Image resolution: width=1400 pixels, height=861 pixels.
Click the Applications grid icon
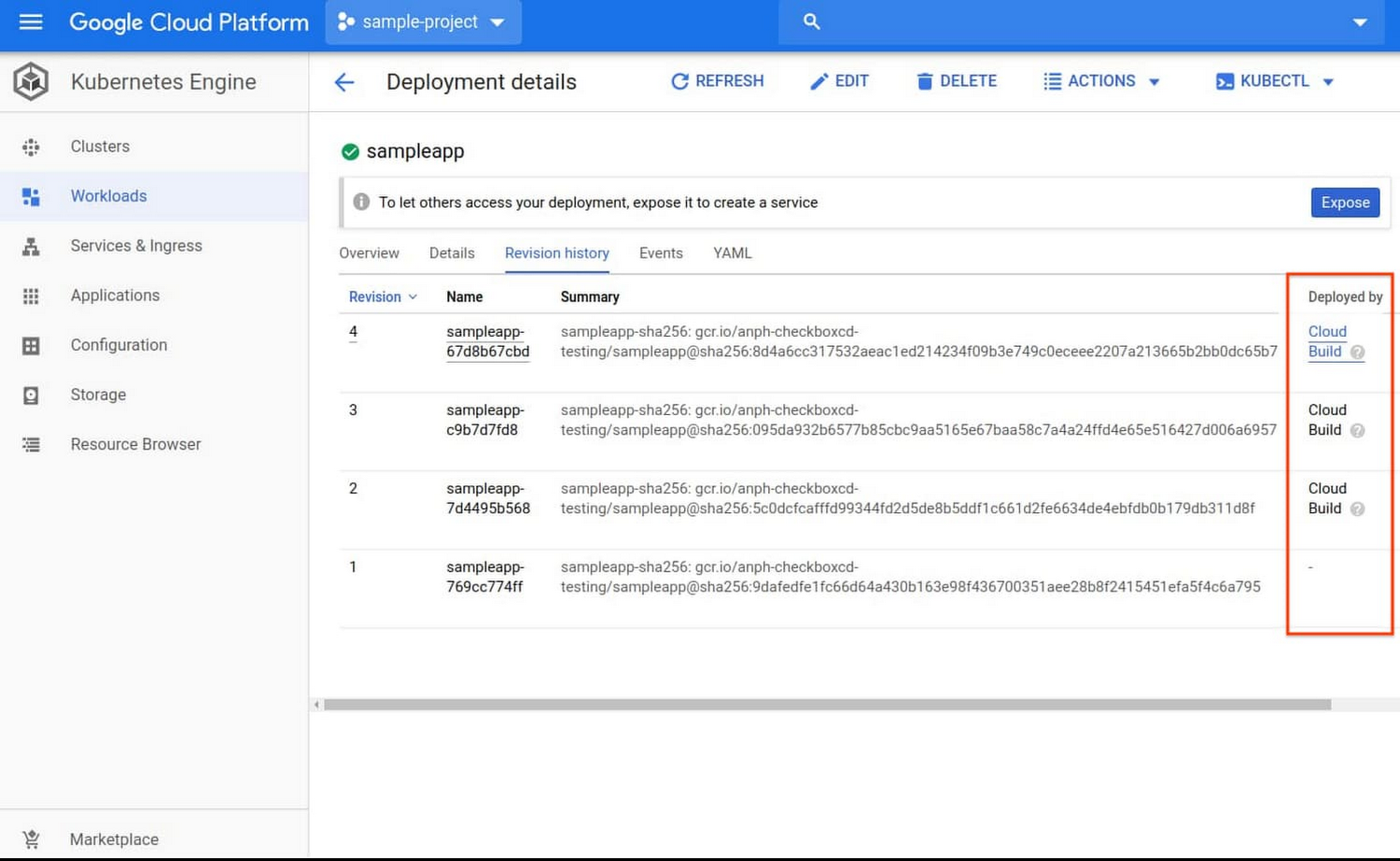click(31, 296)
